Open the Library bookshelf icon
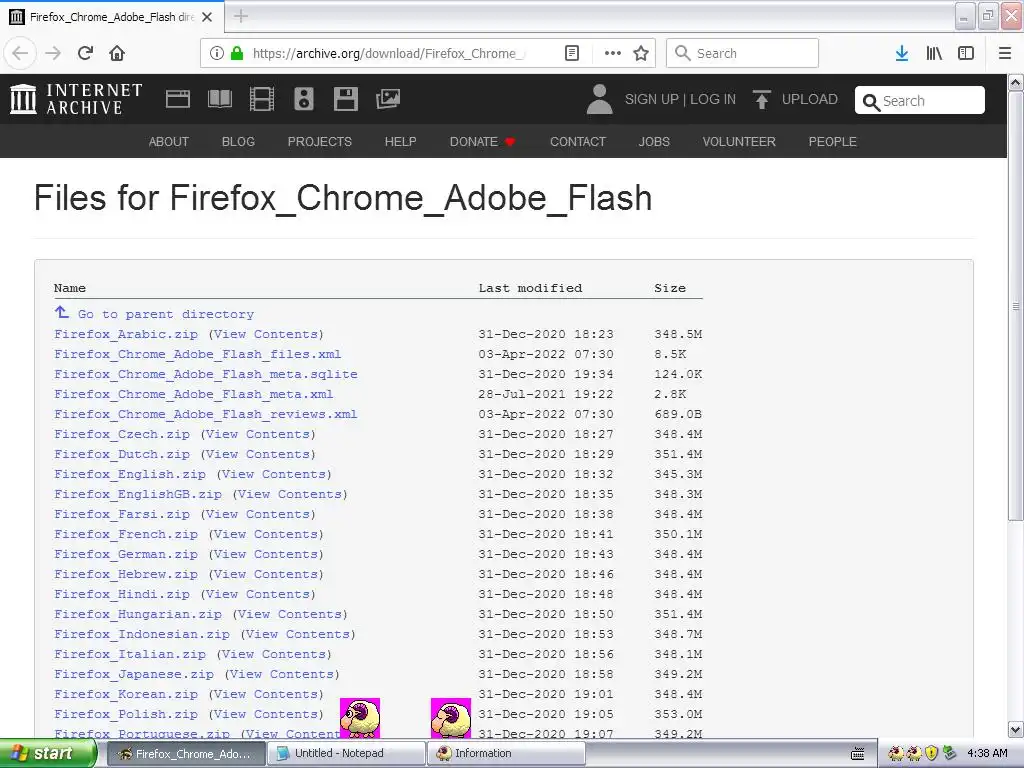Viewport: 1024px width, 768px height. pyautogui.click(x=934, y=53)
